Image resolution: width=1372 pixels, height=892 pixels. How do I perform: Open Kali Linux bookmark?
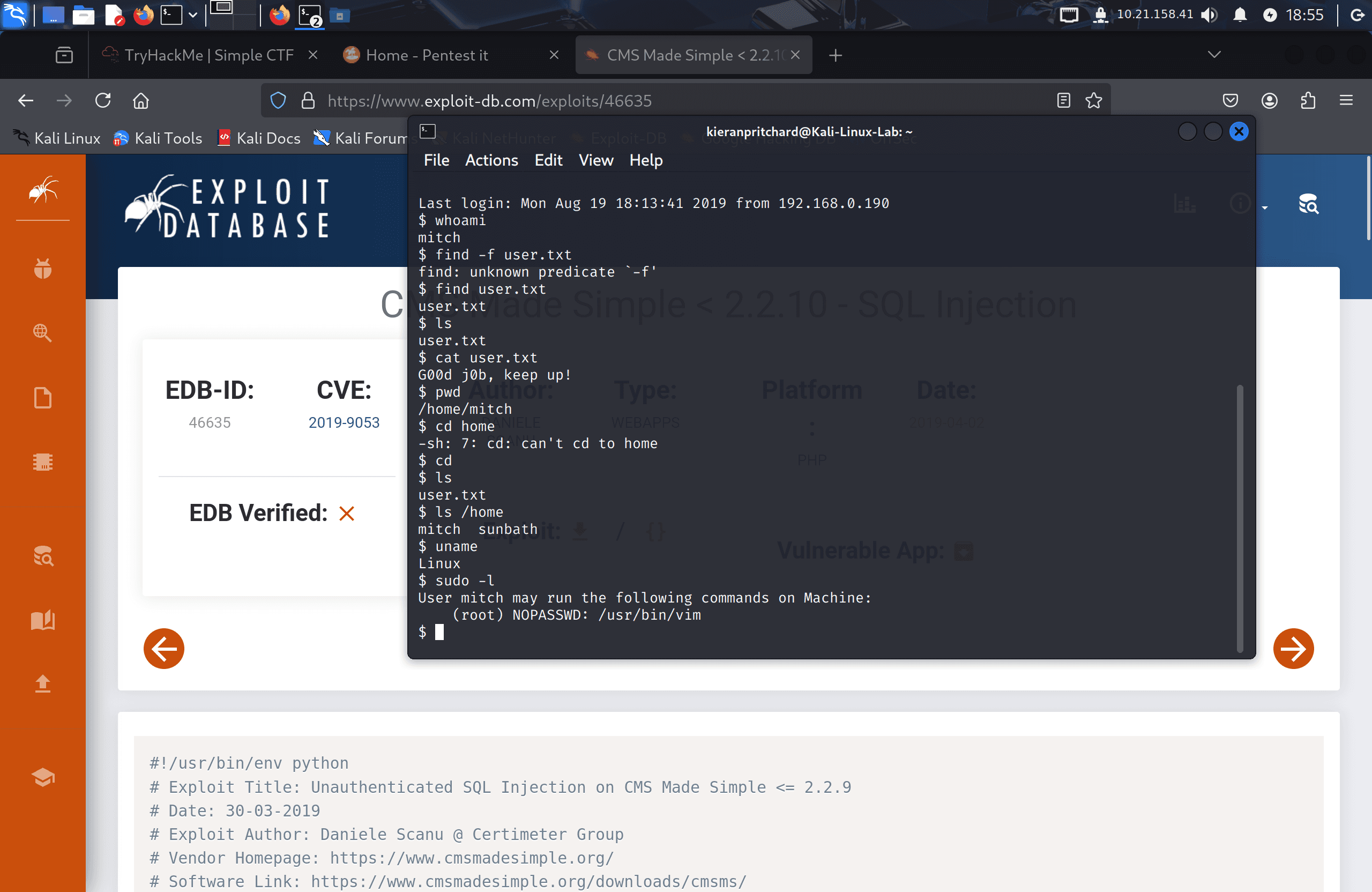click(x=56, y=138)
